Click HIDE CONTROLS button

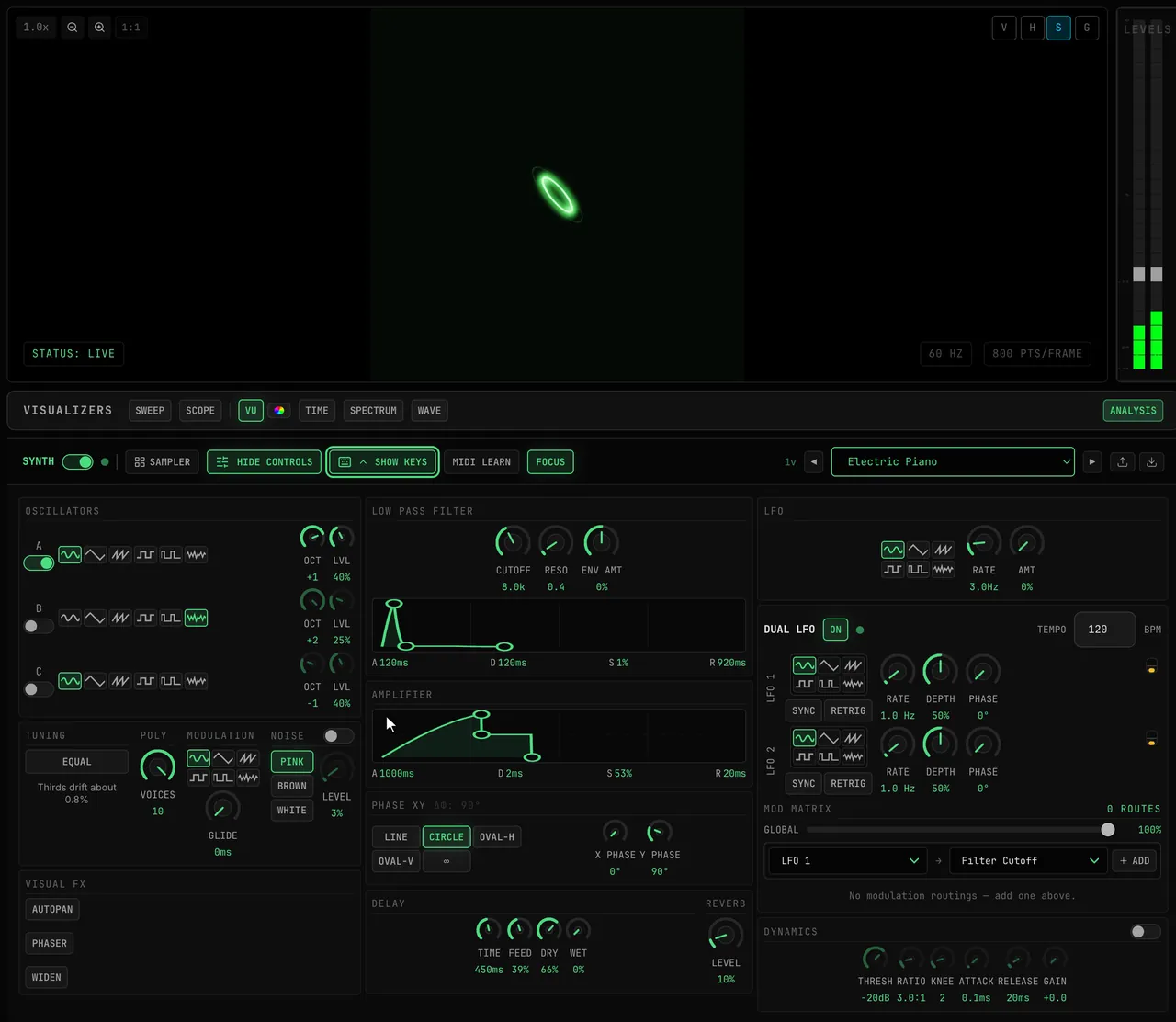pos(265,462)
